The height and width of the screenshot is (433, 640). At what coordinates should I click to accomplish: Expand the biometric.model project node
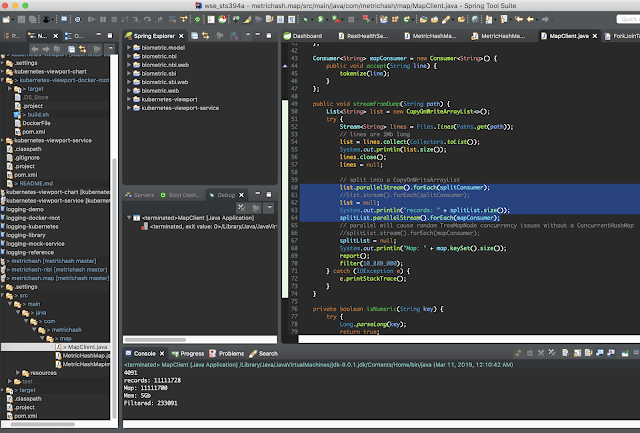point(130,47)
